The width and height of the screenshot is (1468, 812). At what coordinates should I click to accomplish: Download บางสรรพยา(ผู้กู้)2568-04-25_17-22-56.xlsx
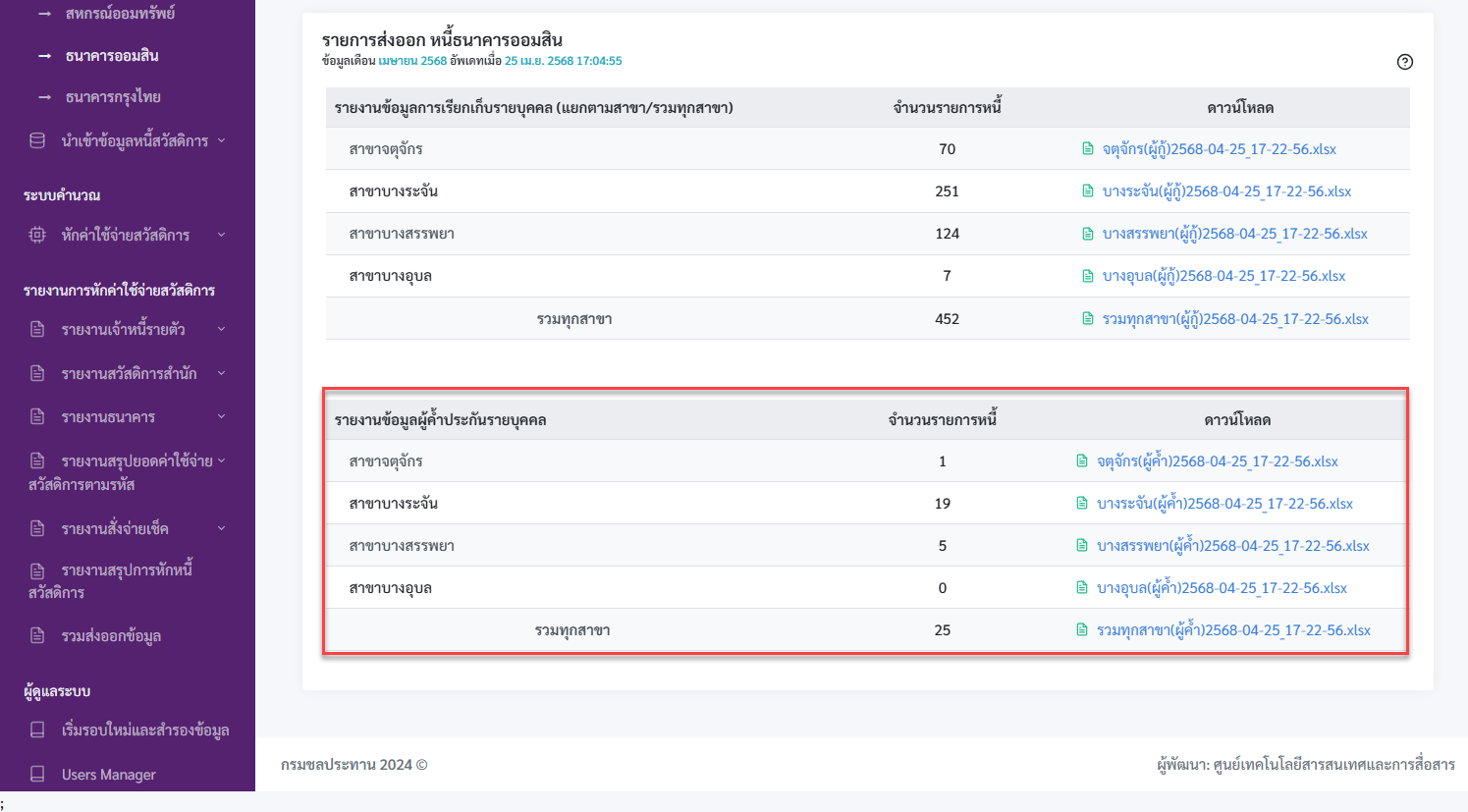click(1234, 234)
